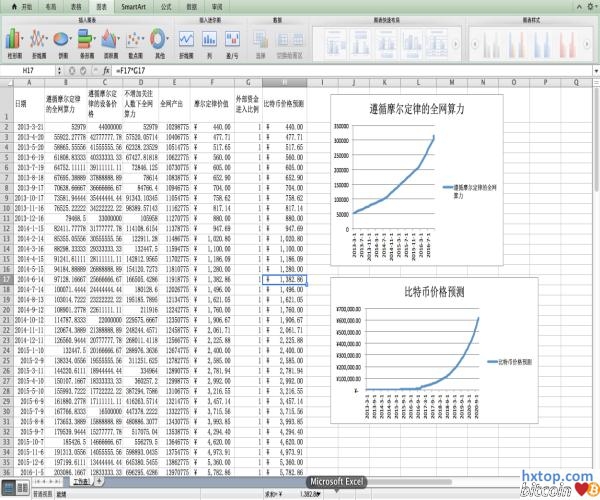This screenshot has width=600, height=500.
Task: Switch to the SmartArt ribbon tab
Action: point(132,6)
